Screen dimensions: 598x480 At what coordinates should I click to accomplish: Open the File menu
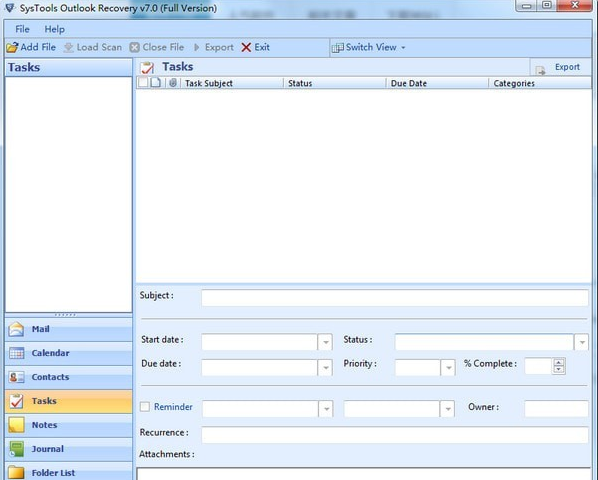click(22, 29)
